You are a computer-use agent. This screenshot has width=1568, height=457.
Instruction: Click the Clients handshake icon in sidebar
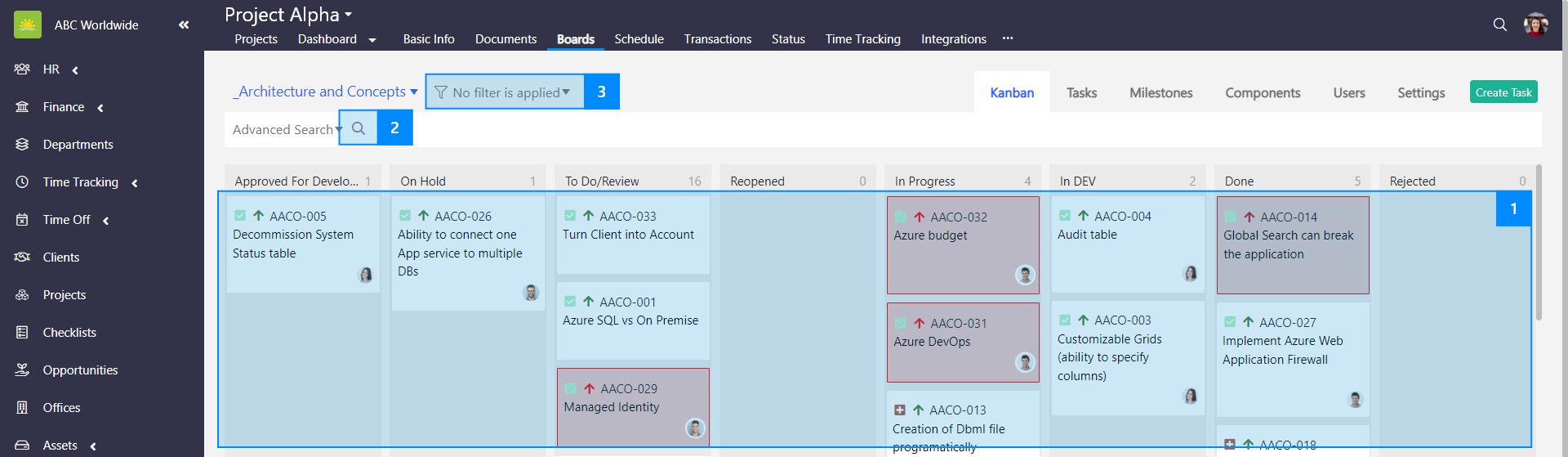[22, 258]
